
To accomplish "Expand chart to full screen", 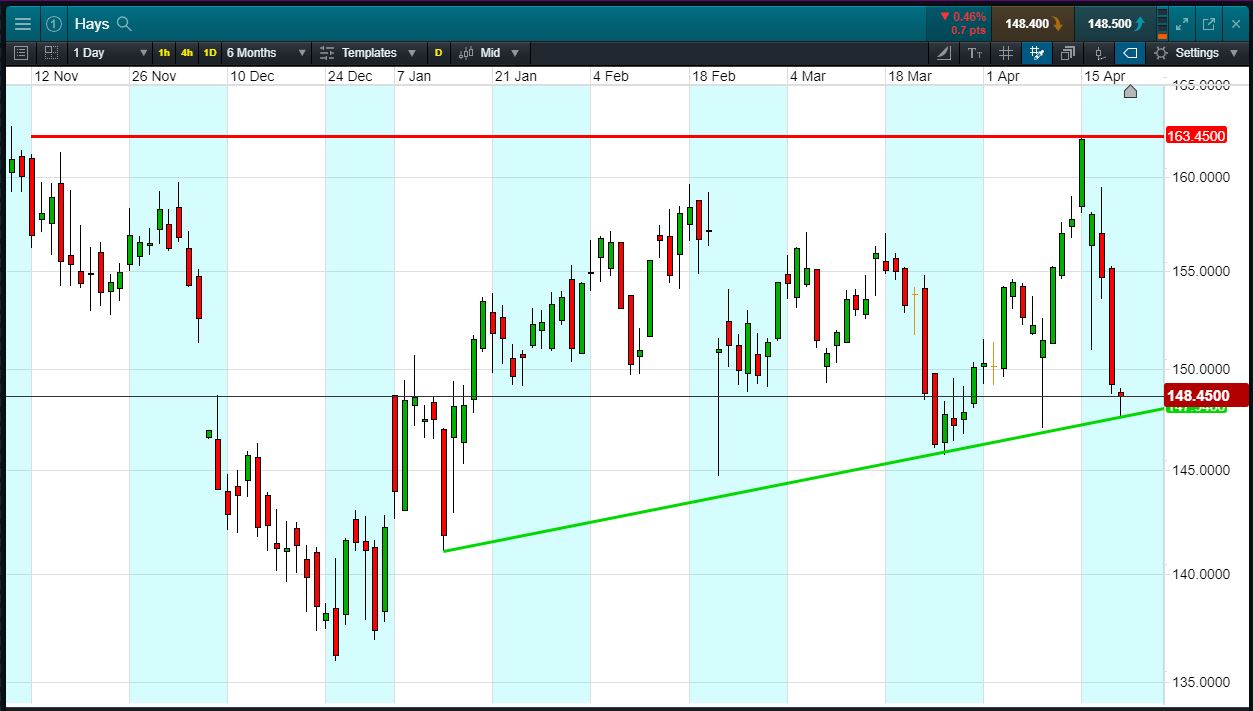I will pos(1183,23).
